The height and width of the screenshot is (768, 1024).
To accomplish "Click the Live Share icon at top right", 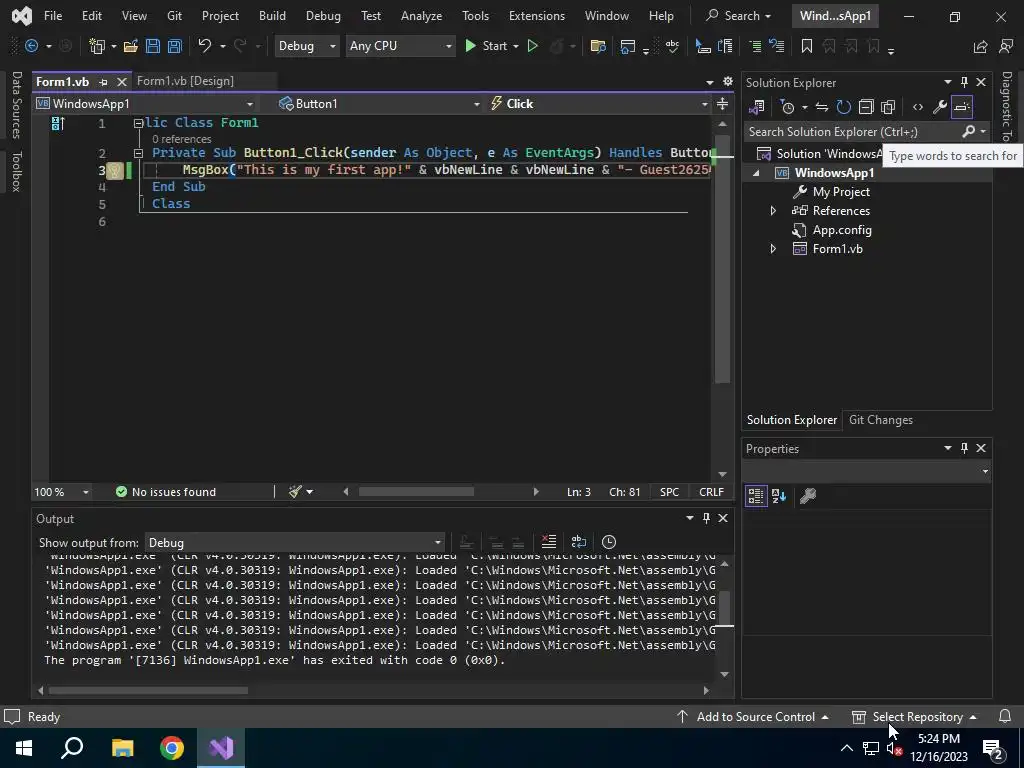I will 980,46.
